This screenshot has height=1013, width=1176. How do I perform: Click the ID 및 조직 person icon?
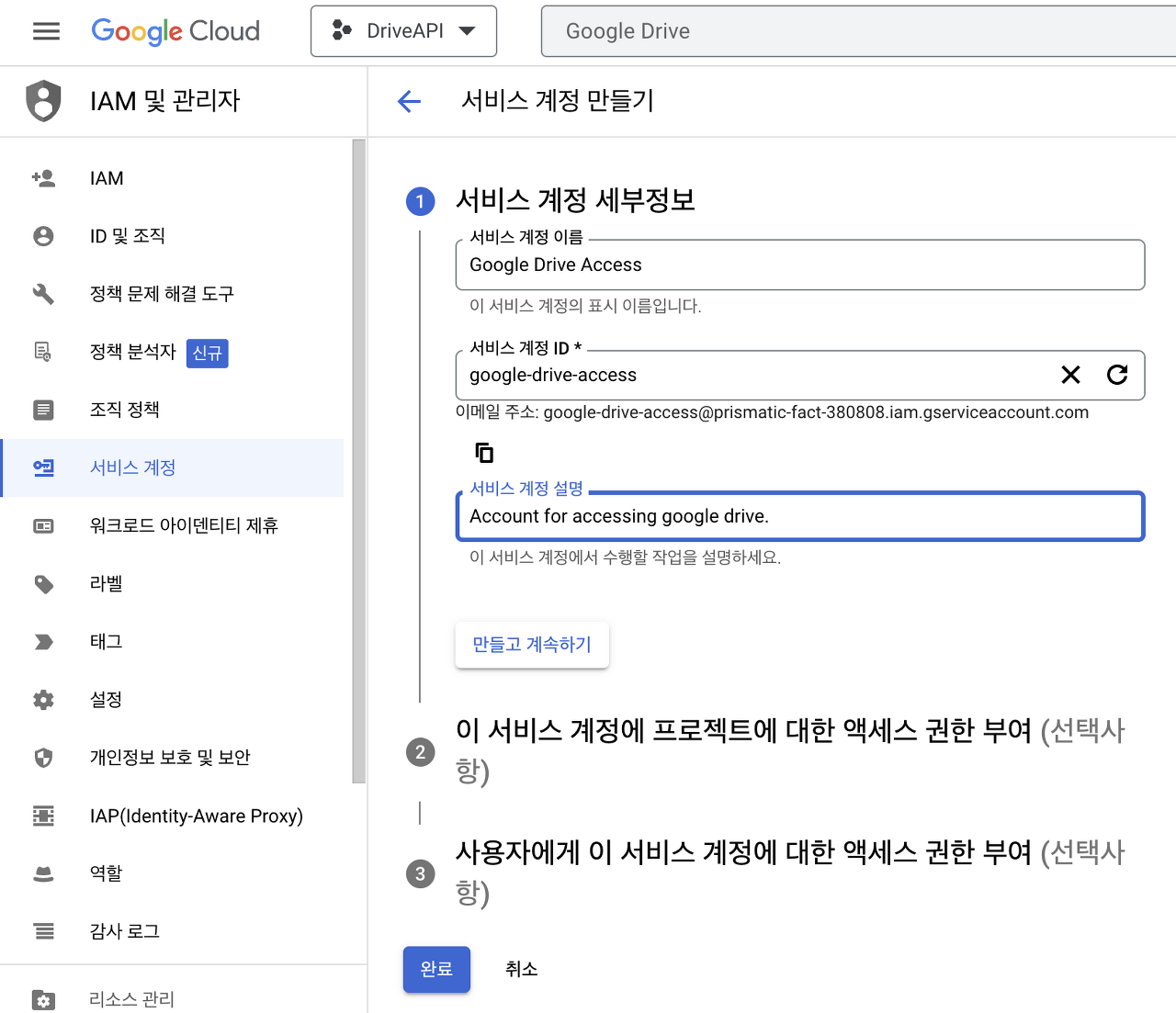(43, 236)
